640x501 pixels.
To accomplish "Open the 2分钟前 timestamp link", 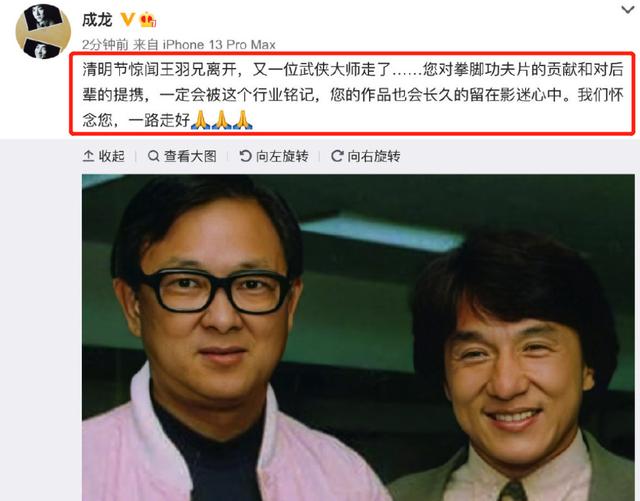I will click(105, 45).
